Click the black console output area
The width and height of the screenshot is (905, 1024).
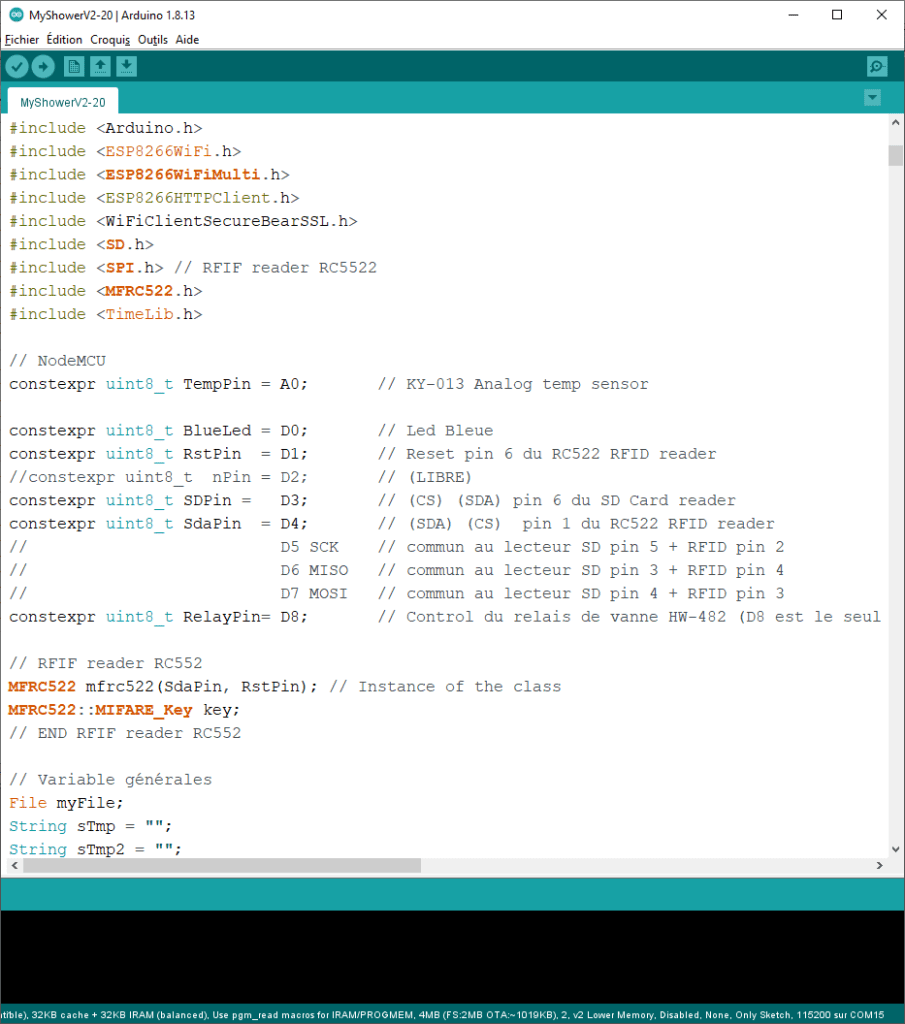click(452, 957)
